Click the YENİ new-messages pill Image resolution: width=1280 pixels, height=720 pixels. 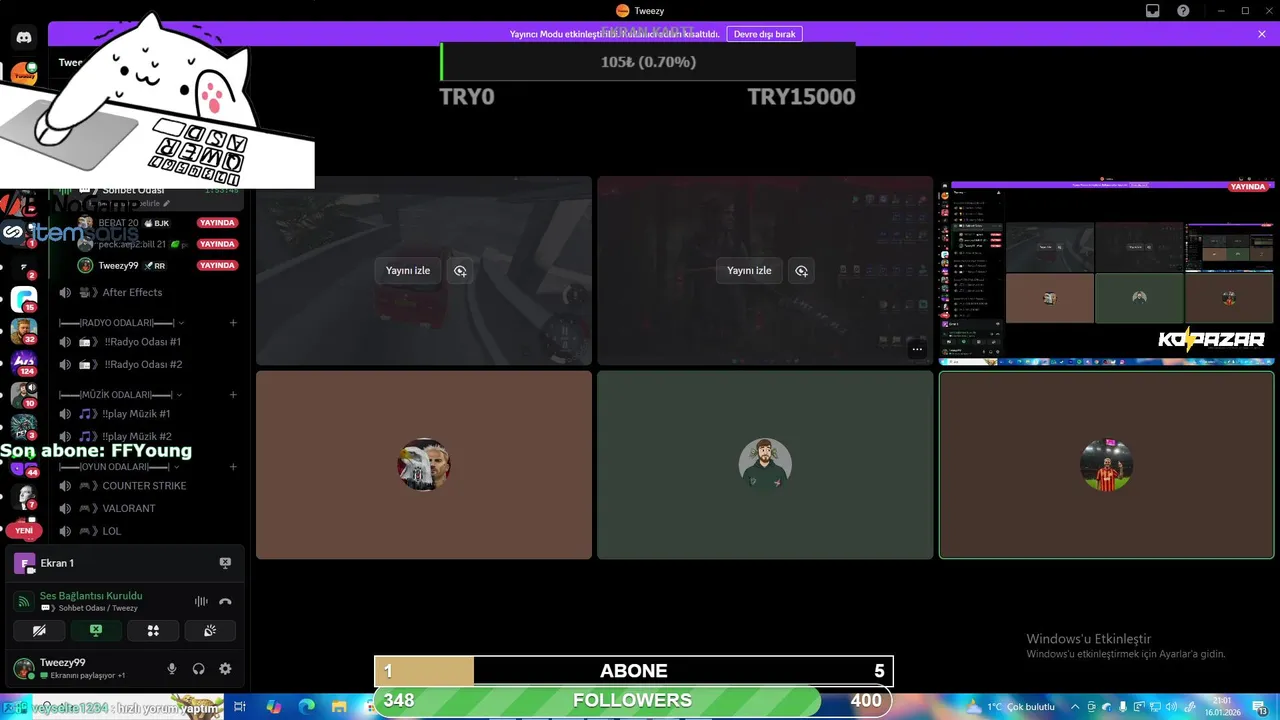coord(24,531)
